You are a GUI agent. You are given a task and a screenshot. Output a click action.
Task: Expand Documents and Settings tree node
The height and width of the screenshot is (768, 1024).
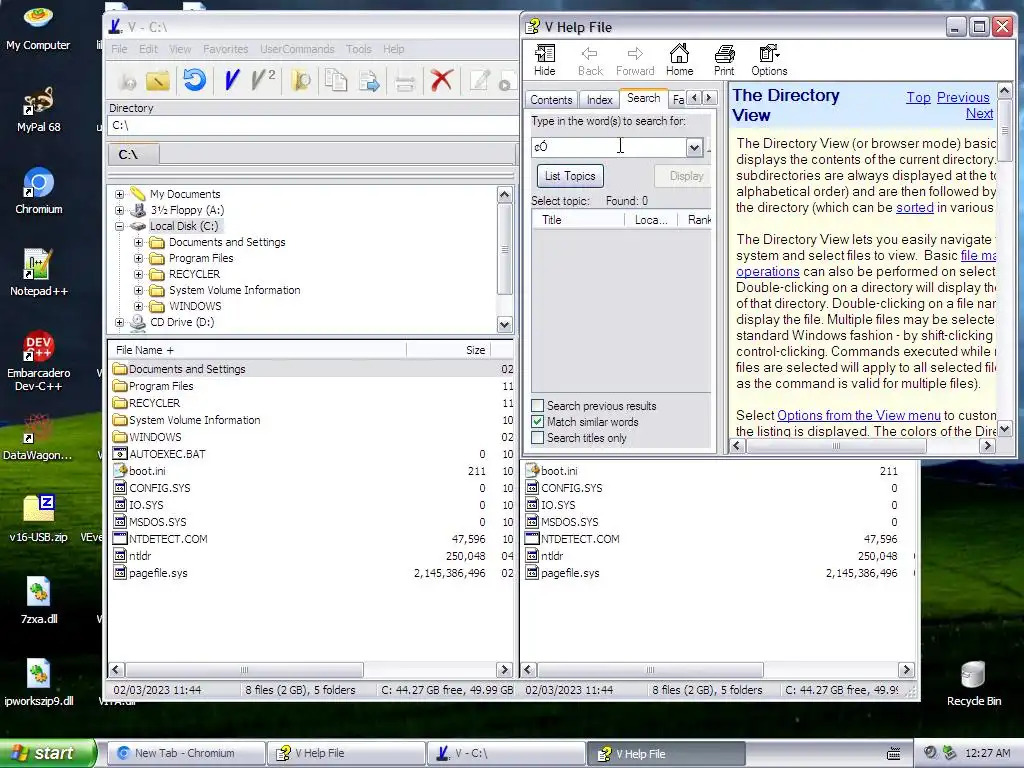[x=138, y=242]
